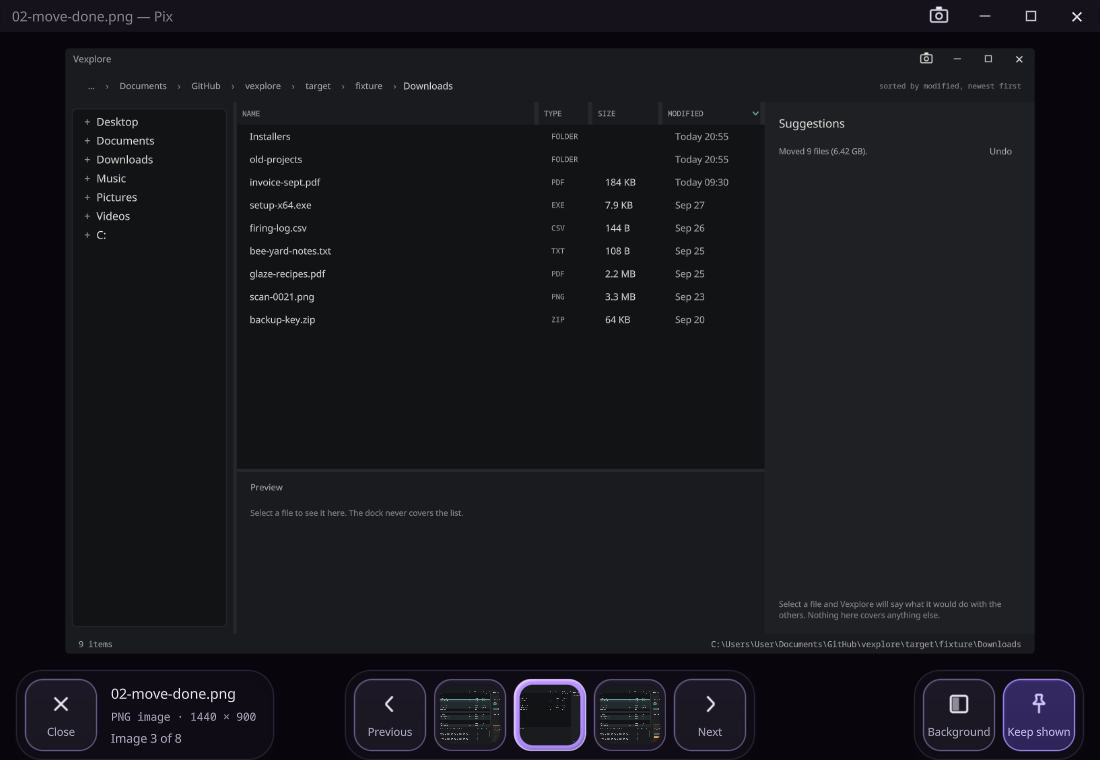The width and height of the screenshot is (1100, 760).
Task: Toggle the Keep shown pin
Action: 1039,714
